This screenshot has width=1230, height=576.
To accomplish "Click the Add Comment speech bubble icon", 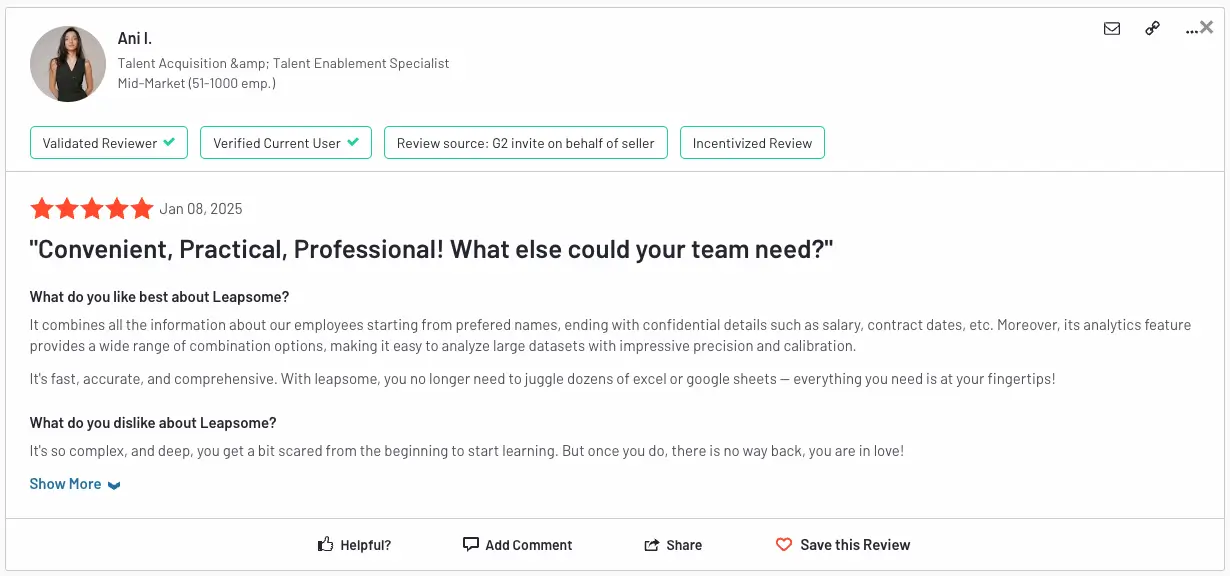I will (x=470, y=543).
